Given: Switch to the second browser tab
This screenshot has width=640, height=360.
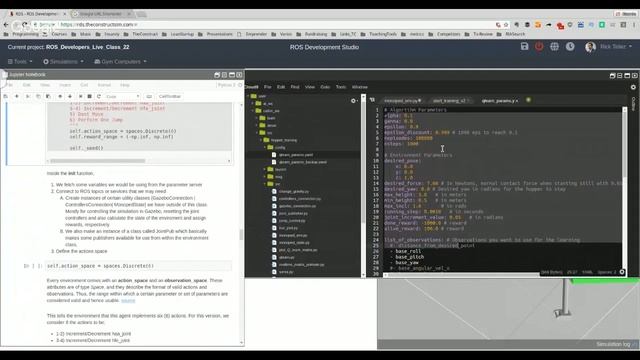Looking at the screenshot, I should coord(101,14).
